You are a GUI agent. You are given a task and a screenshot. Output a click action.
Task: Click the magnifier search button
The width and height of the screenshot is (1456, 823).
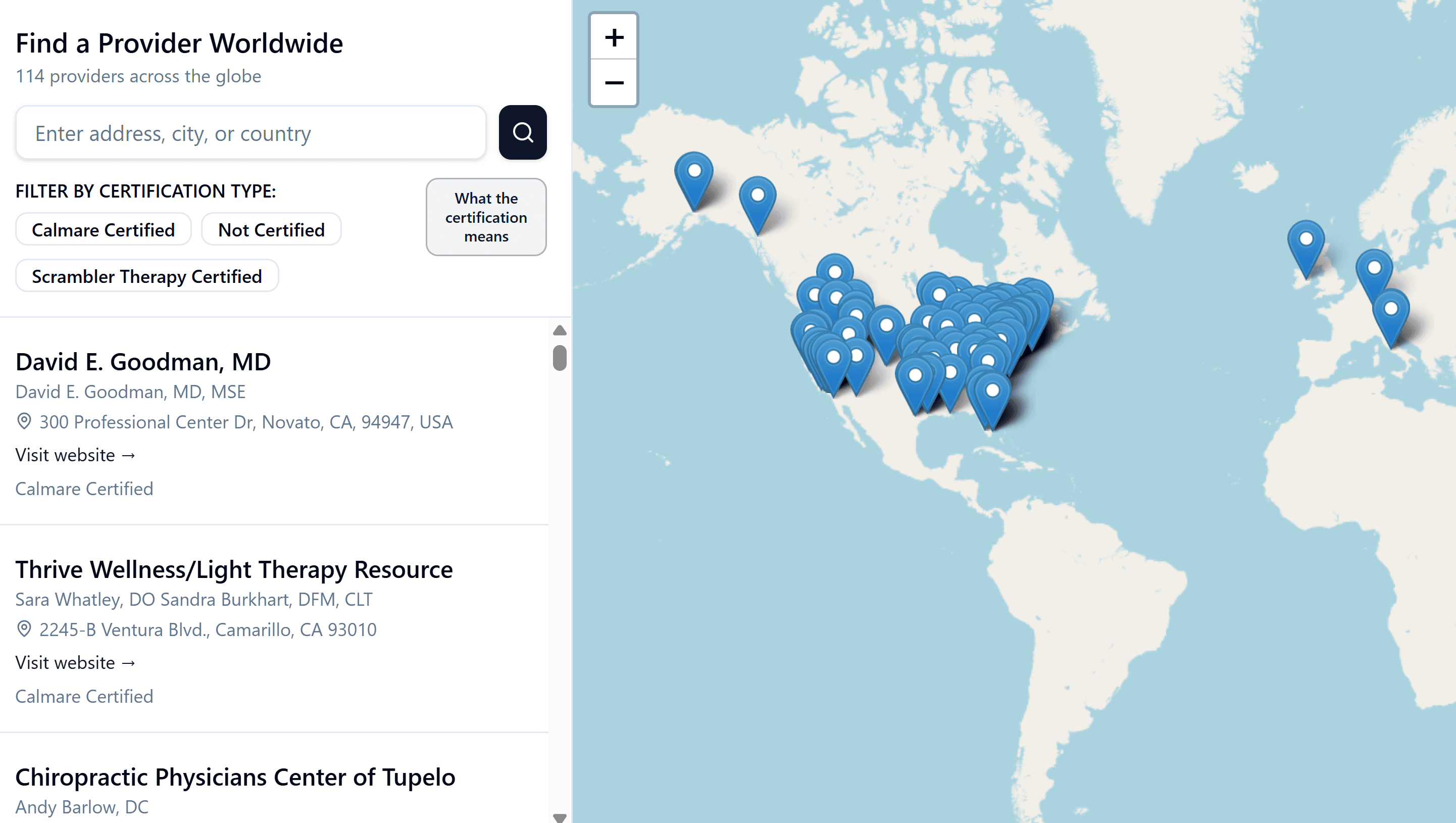click(x=522, y=132)
